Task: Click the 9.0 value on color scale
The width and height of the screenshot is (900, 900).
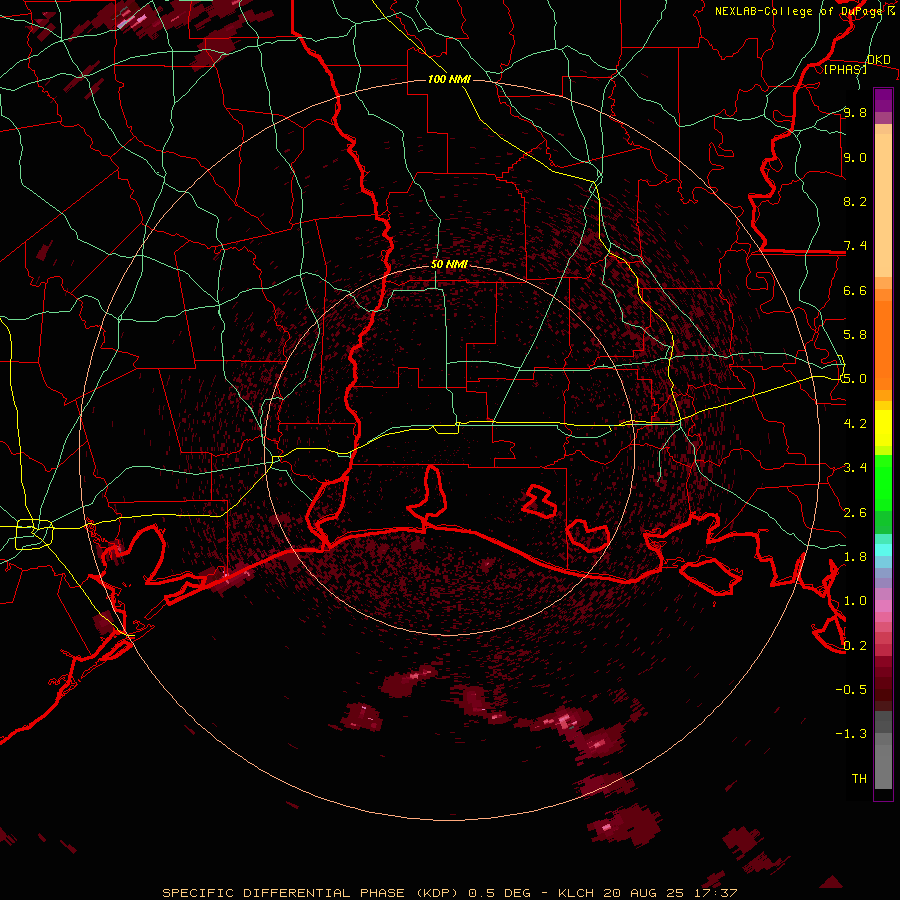Action: coord(855,157)
